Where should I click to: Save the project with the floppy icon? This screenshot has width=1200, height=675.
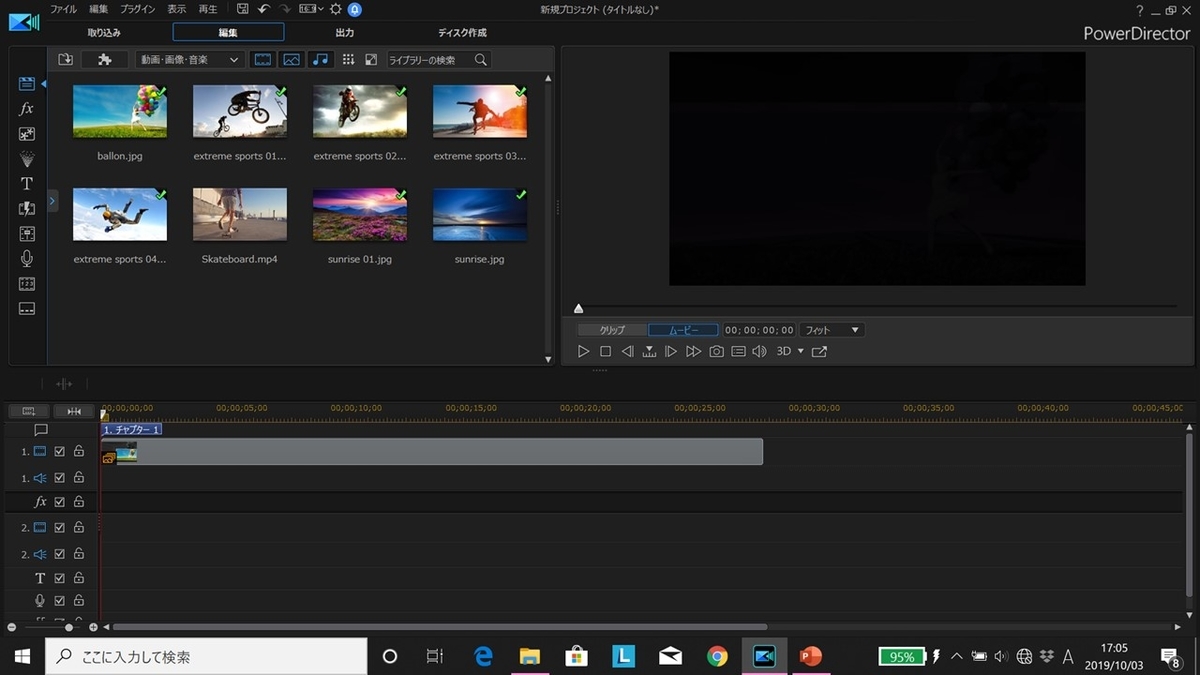243,9
